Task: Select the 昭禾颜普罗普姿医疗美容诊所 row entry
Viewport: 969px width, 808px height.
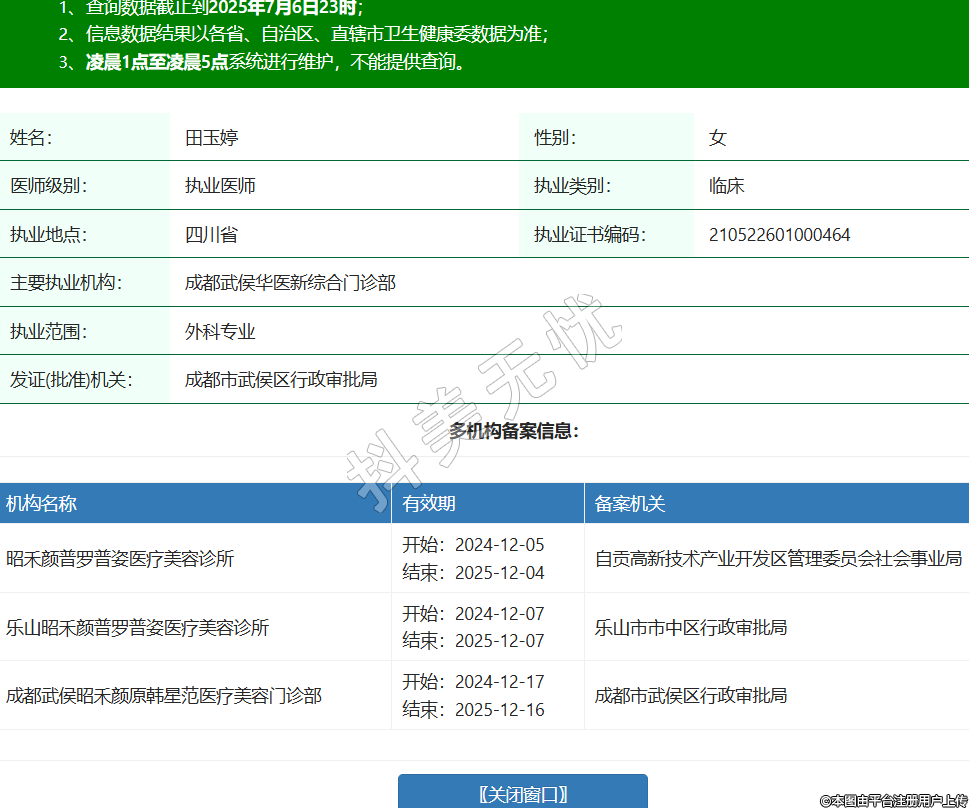Action: [x=120, y=559]
